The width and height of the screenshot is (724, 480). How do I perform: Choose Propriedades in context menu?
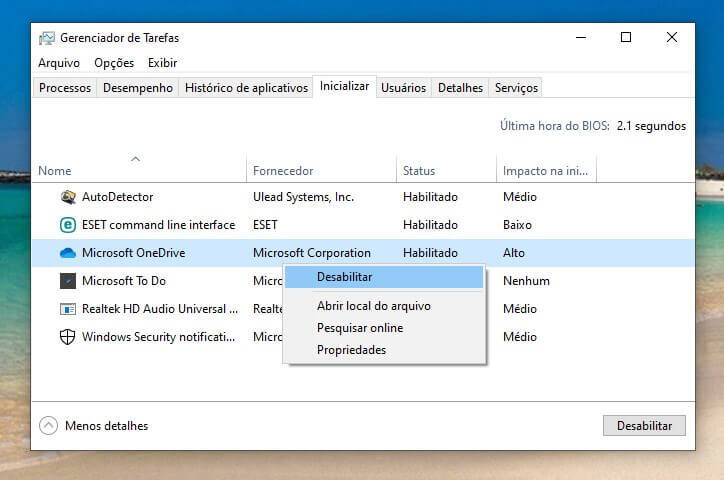click(x=384, y=350)
